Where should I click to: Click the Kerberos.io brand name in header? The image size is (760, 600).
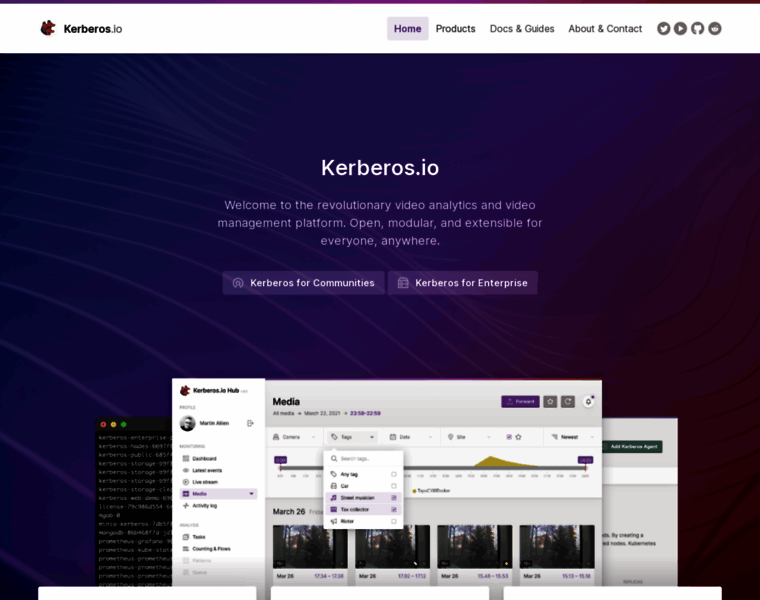pyautogui.click(x=93, y=29)
